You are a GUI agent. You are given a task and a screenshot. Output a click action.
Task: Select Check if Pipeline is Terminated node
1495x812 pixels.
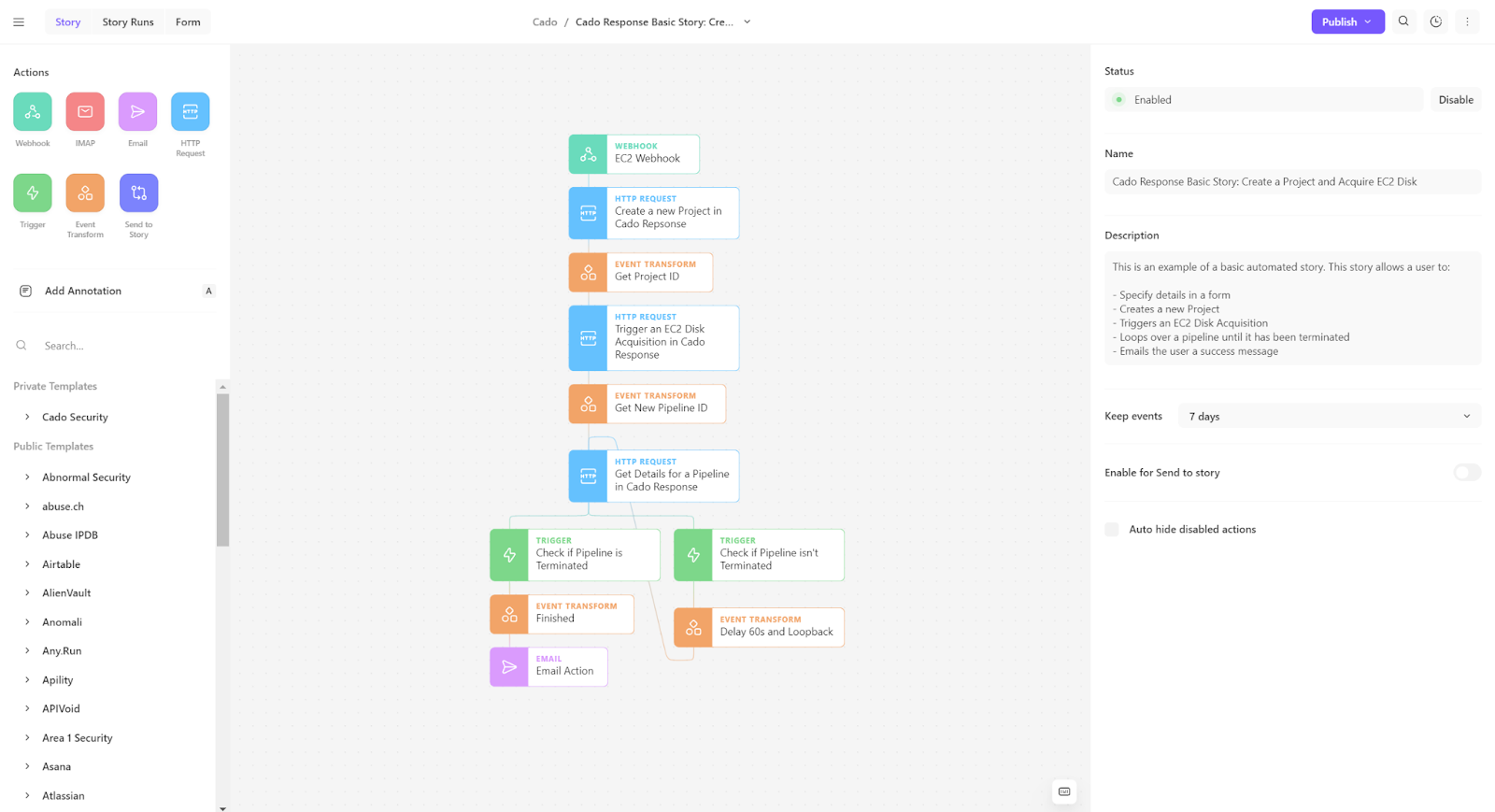[x=575, y=555]
